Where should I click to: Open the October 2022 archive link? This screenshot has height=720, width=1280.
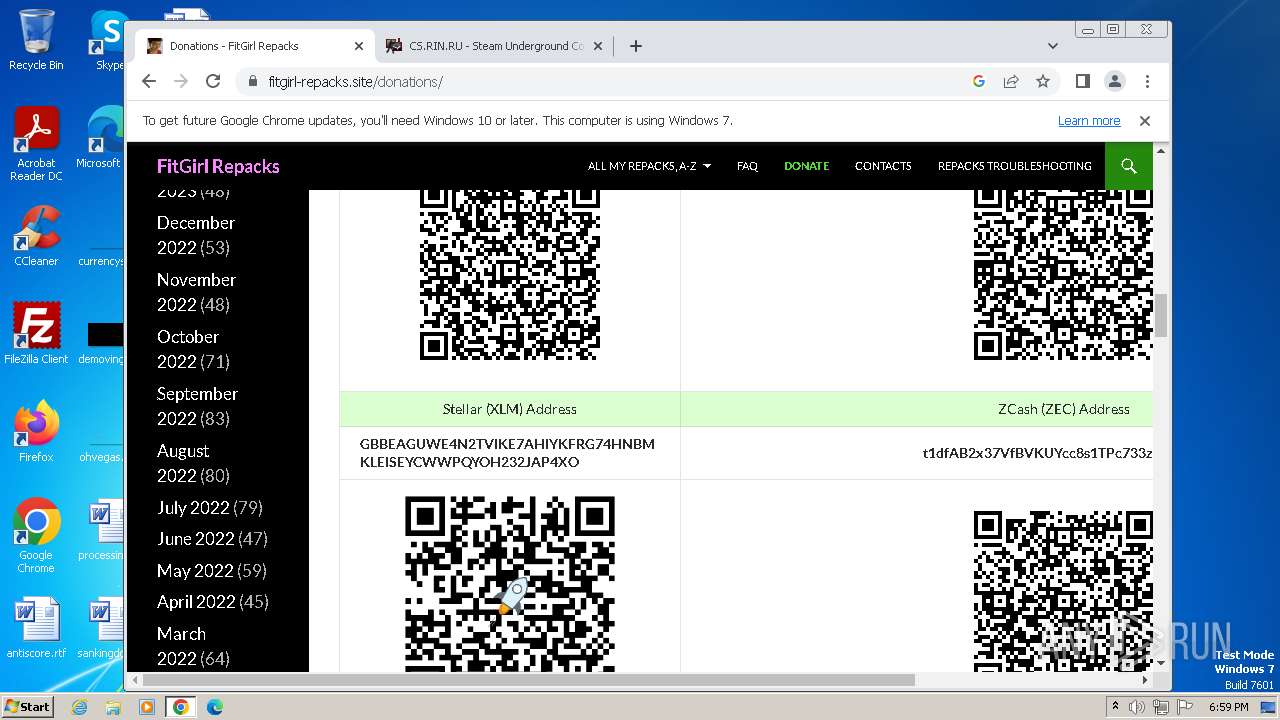coord(187,348)
